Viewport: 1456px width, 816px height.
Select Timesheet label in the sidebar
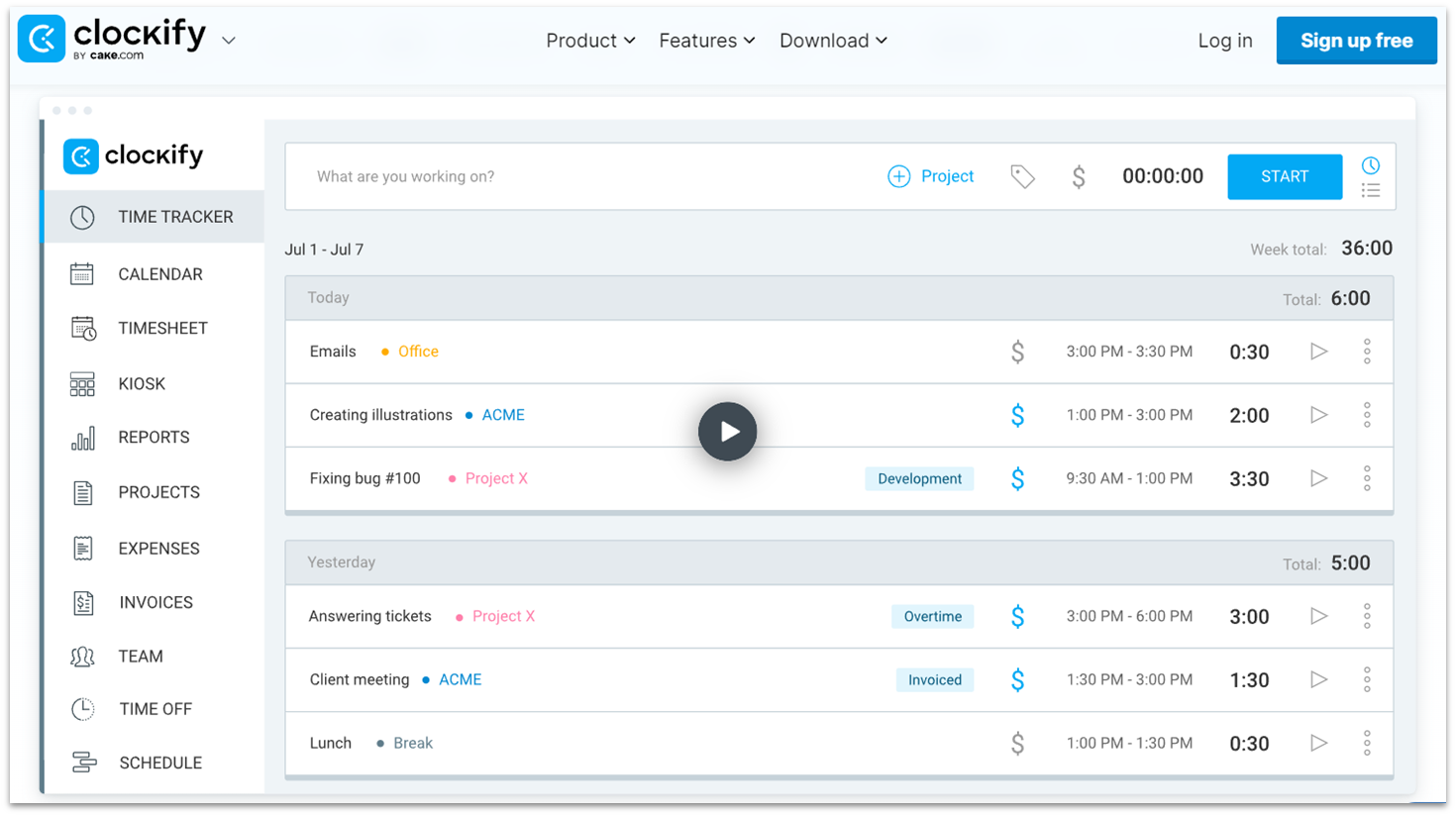[163, 328]
